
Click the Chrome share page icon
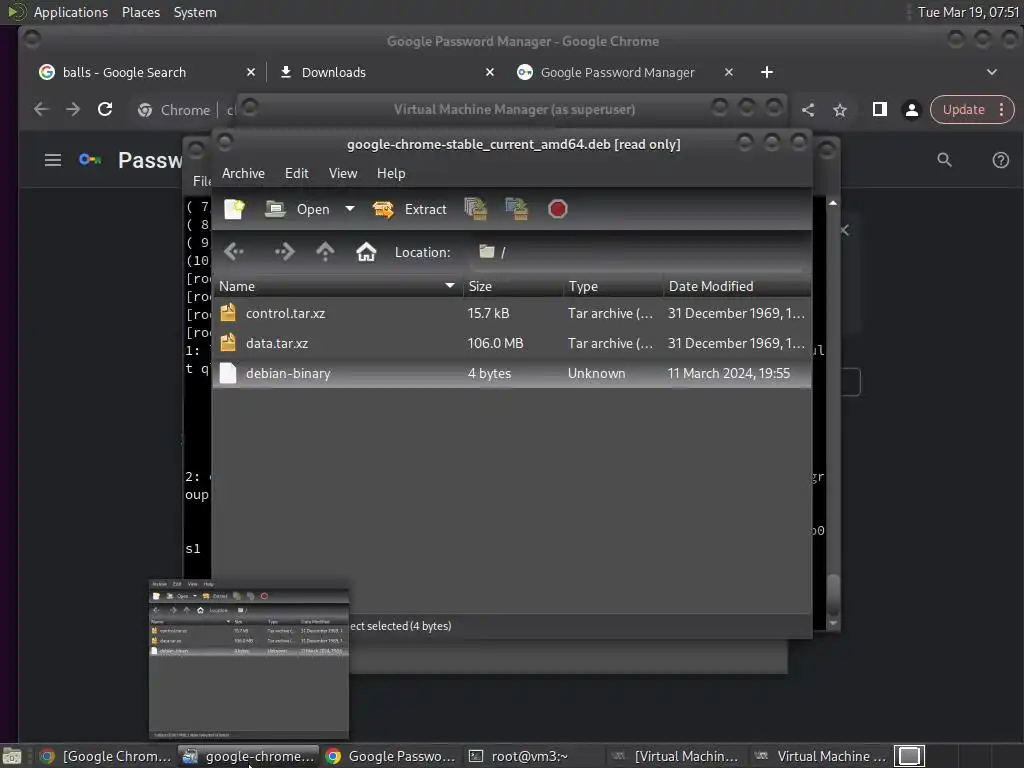click(808, 110)
